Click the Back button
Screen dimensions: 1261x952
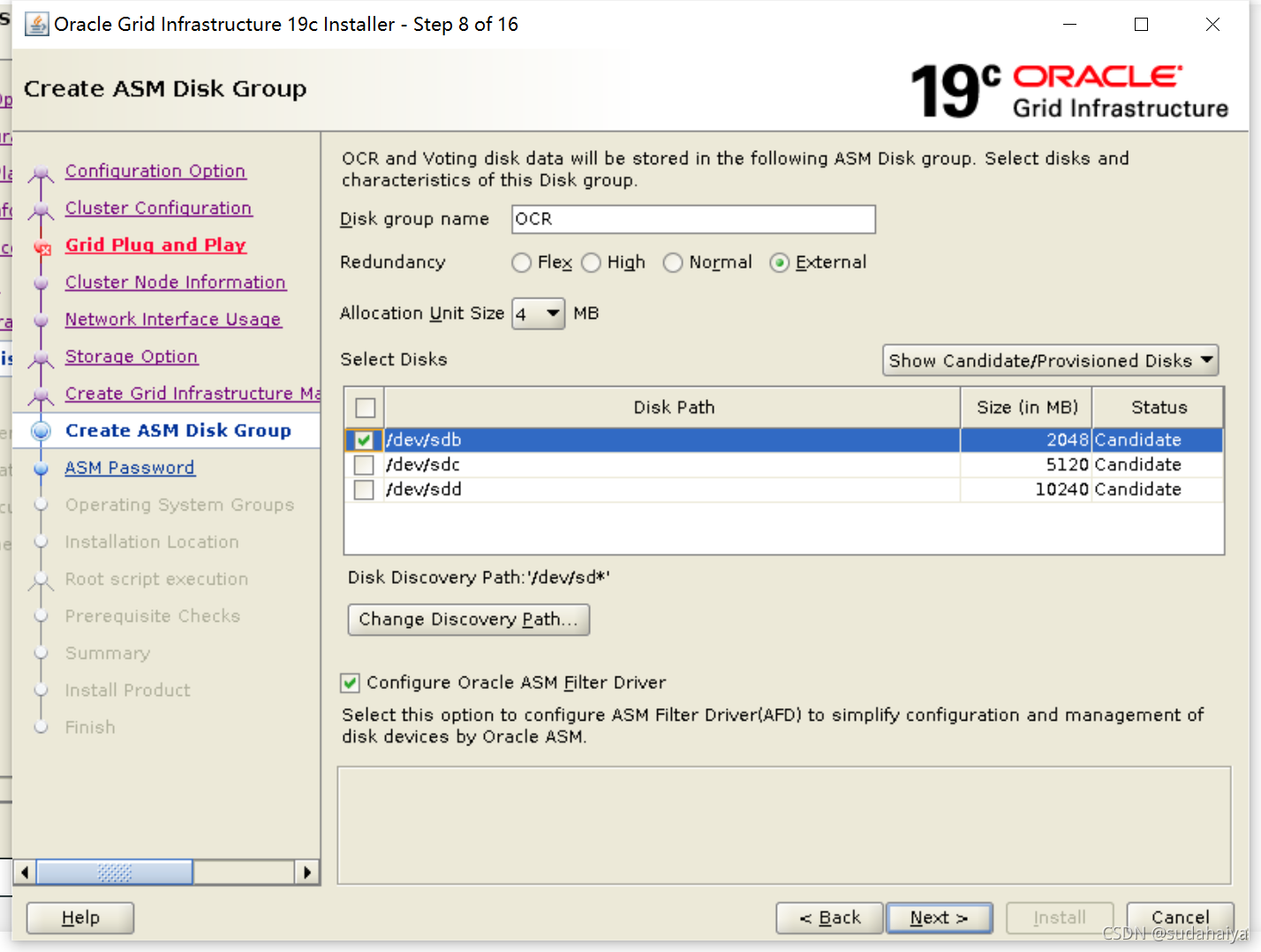(829, 918)
